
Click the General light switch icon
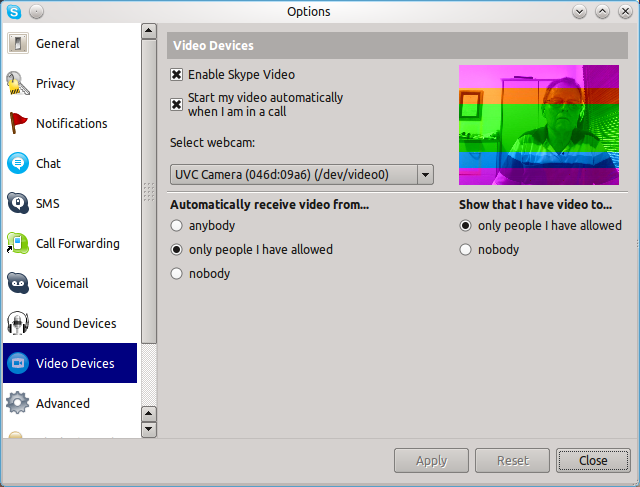17,44
